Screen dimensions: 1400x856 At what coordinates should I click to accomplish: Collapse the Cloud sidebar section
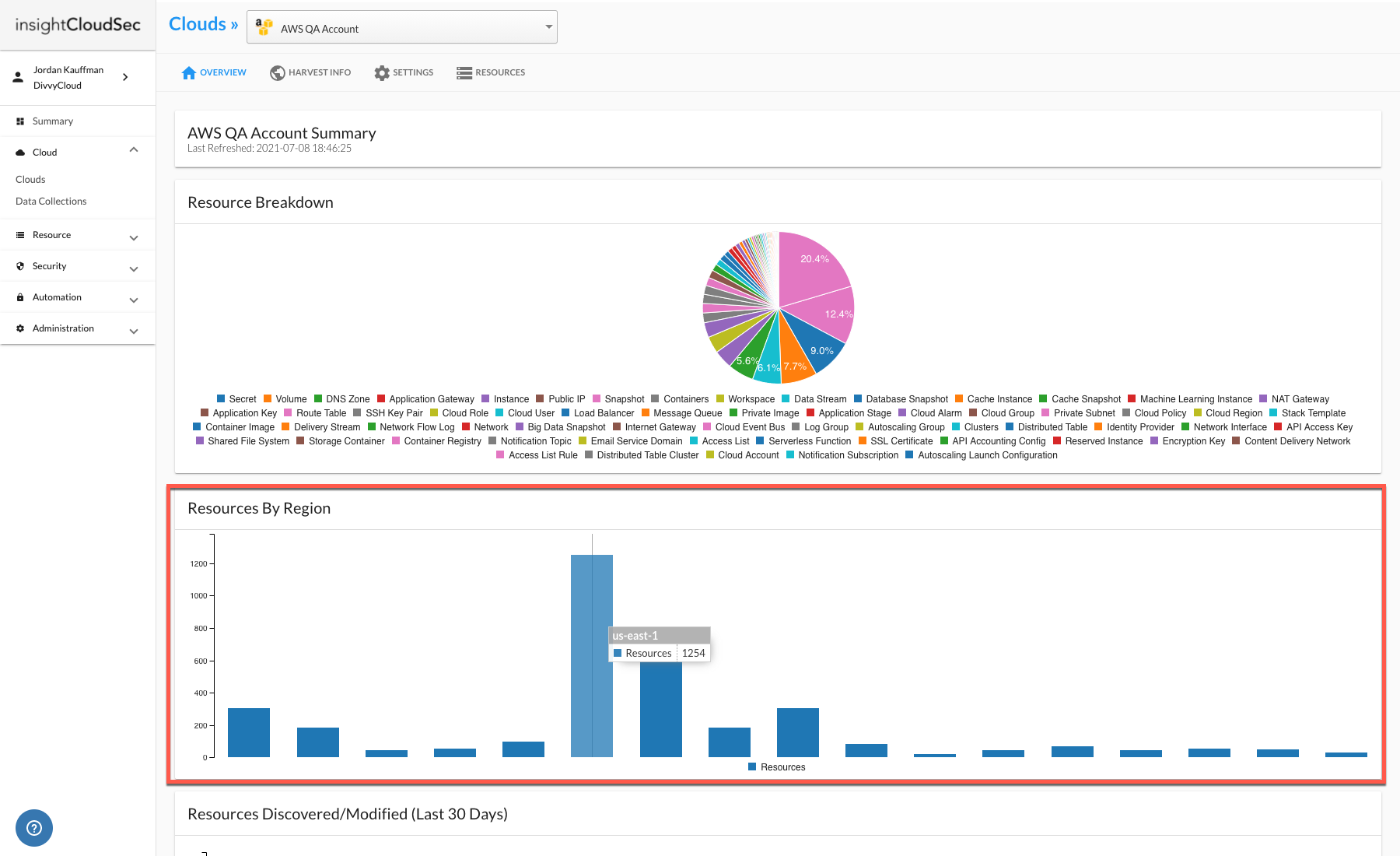(134, 150)
